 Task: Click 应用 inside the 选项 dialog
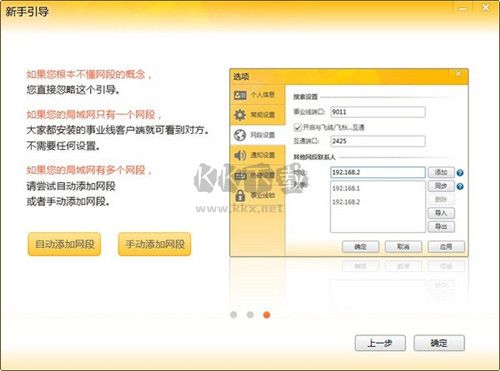click(x=446, y=247)
